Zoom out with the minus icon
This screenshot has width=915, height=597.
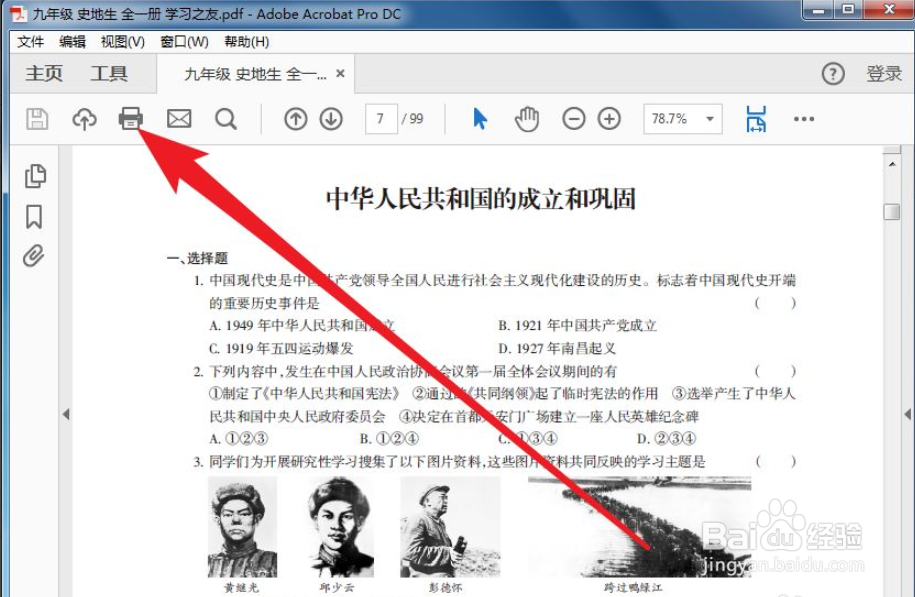pyautogui.click(x=573, y=118)
